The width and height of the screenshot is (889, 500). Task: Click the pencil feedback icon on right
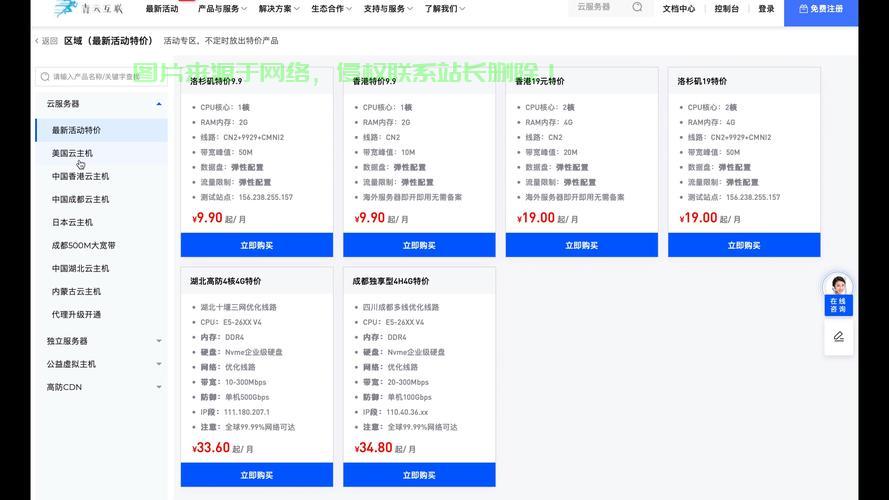coord(838,337)
